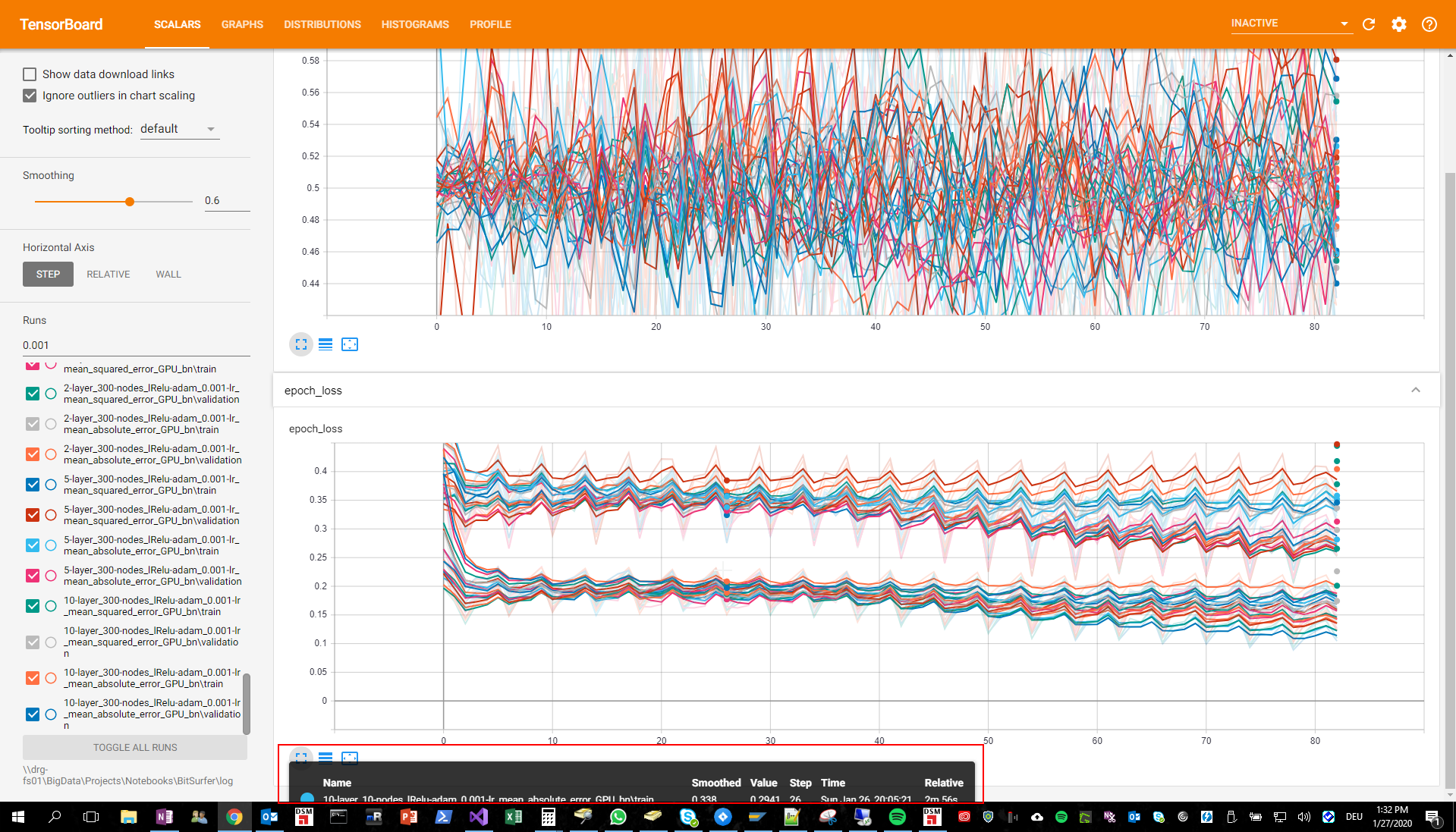Launch Excel from the taskbar
This screenshot has height=832, width=1456.
[x=514, y=817]
